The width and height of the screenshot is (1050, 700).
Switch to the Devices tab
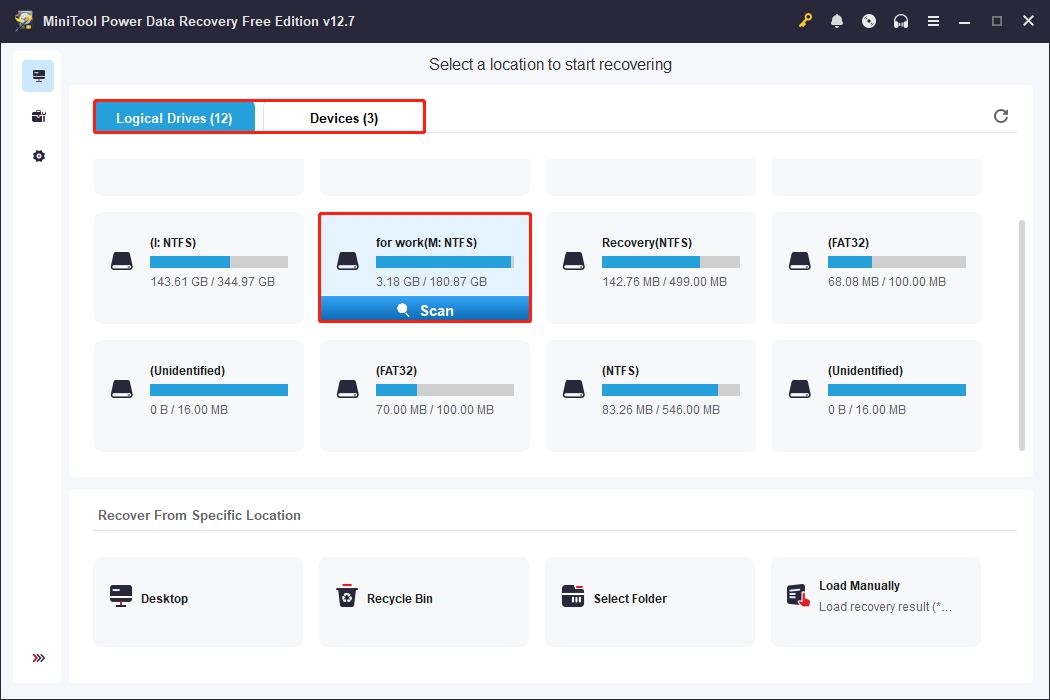coord(341,117)
